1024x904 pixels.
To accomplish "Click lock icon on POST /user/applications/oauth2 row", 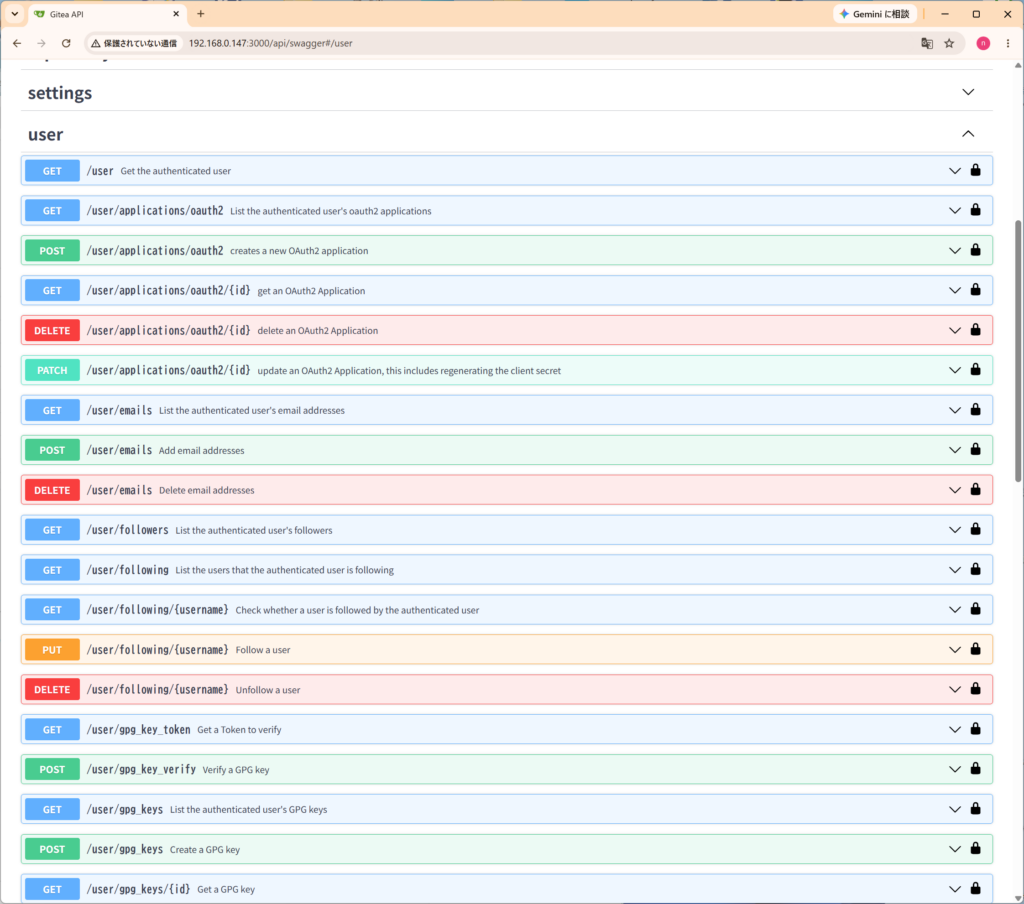I will pos(975,250).
